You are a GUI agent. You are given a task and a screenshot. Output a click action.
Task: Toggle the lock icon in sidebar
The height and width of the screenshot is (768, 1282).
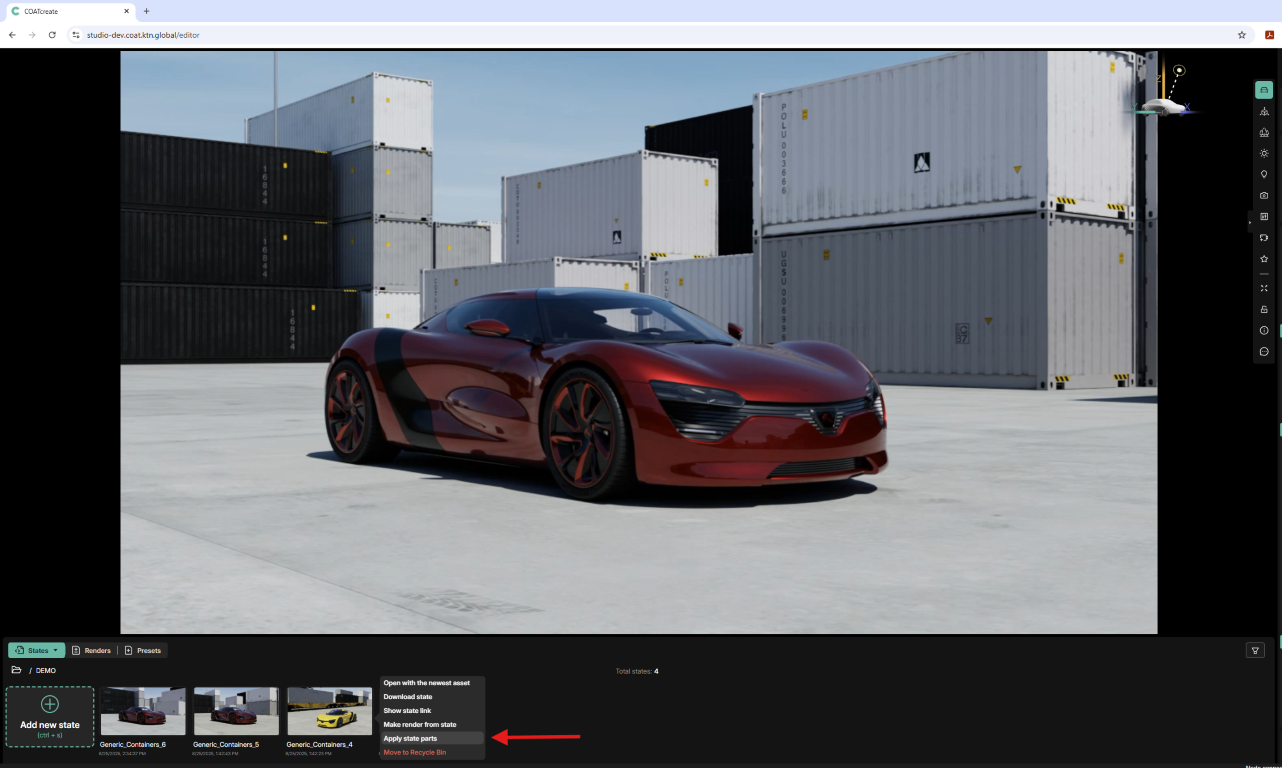[x=1264, y=309]
